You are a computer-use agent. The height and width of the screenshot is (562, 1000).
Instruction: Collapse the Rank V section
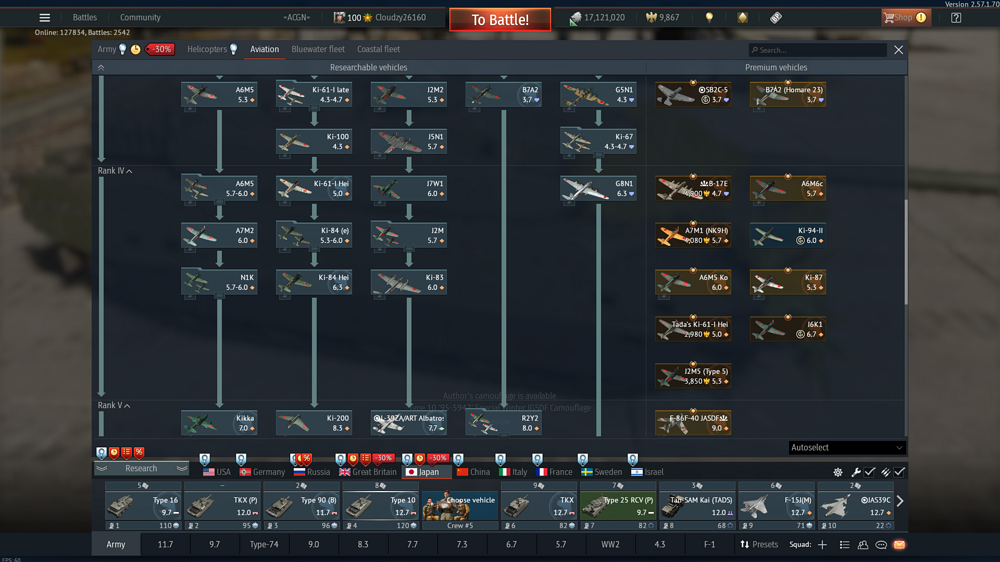pos(114,405)
